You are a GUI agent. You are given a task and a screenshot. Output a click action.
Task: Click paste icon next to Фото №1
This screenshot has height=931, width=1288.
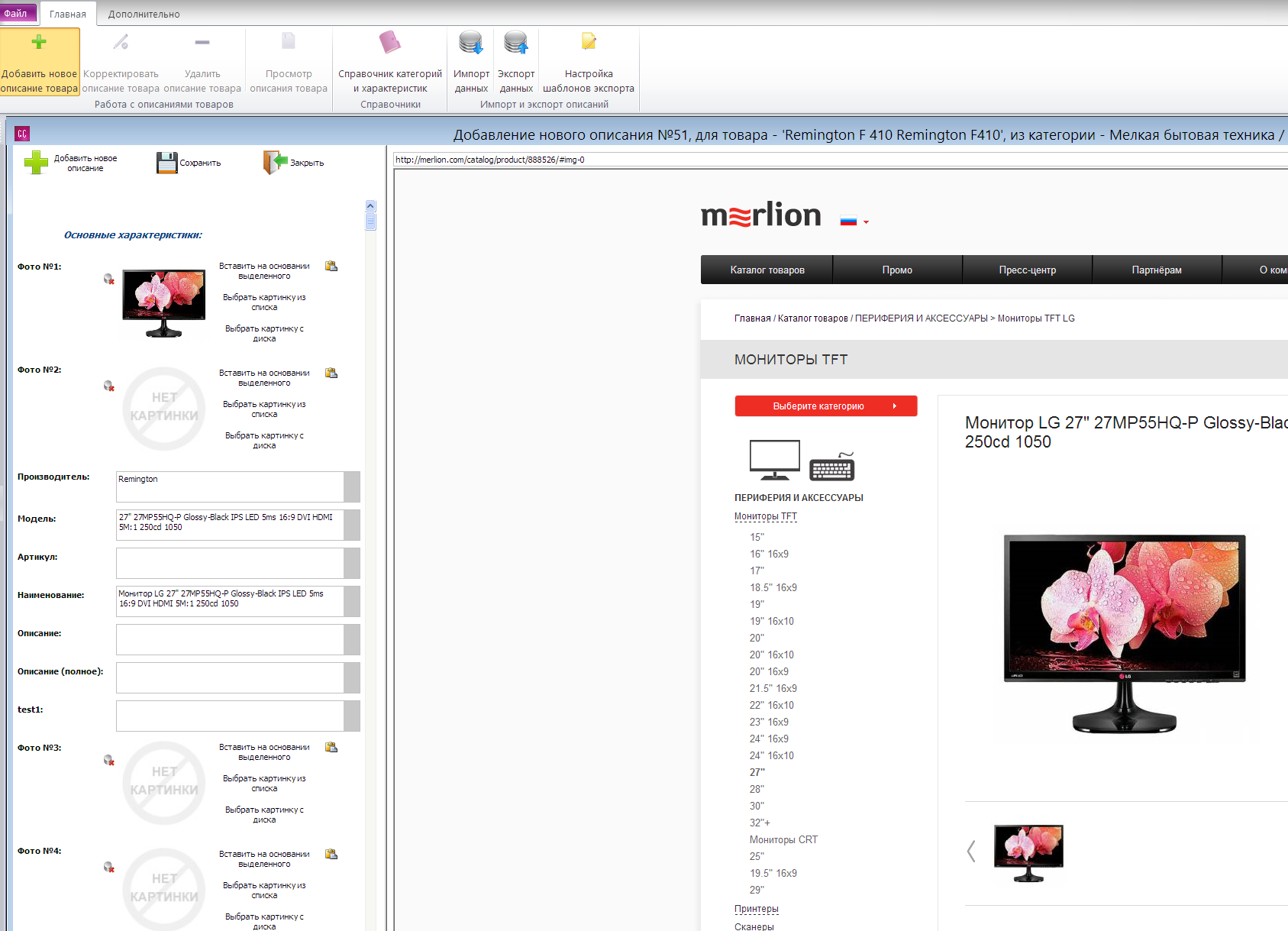pos(331,267)
